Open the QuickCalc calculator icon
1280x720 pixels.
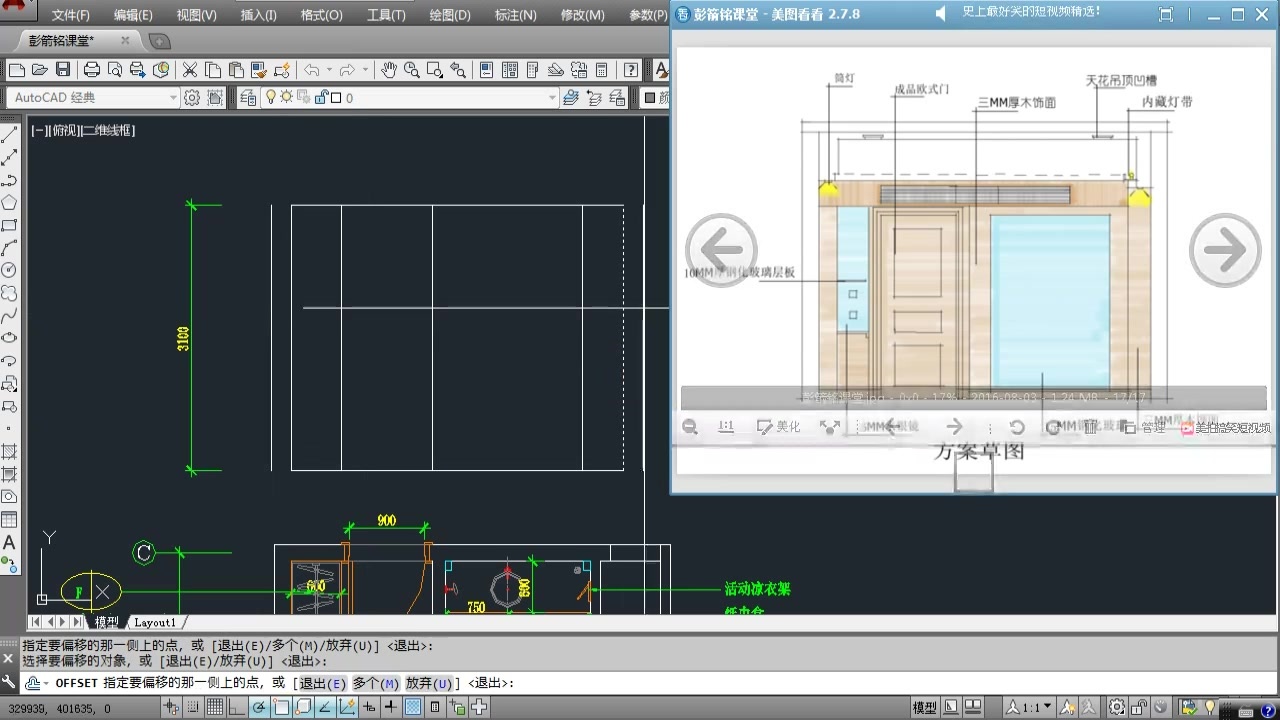[x=602, y=70]
